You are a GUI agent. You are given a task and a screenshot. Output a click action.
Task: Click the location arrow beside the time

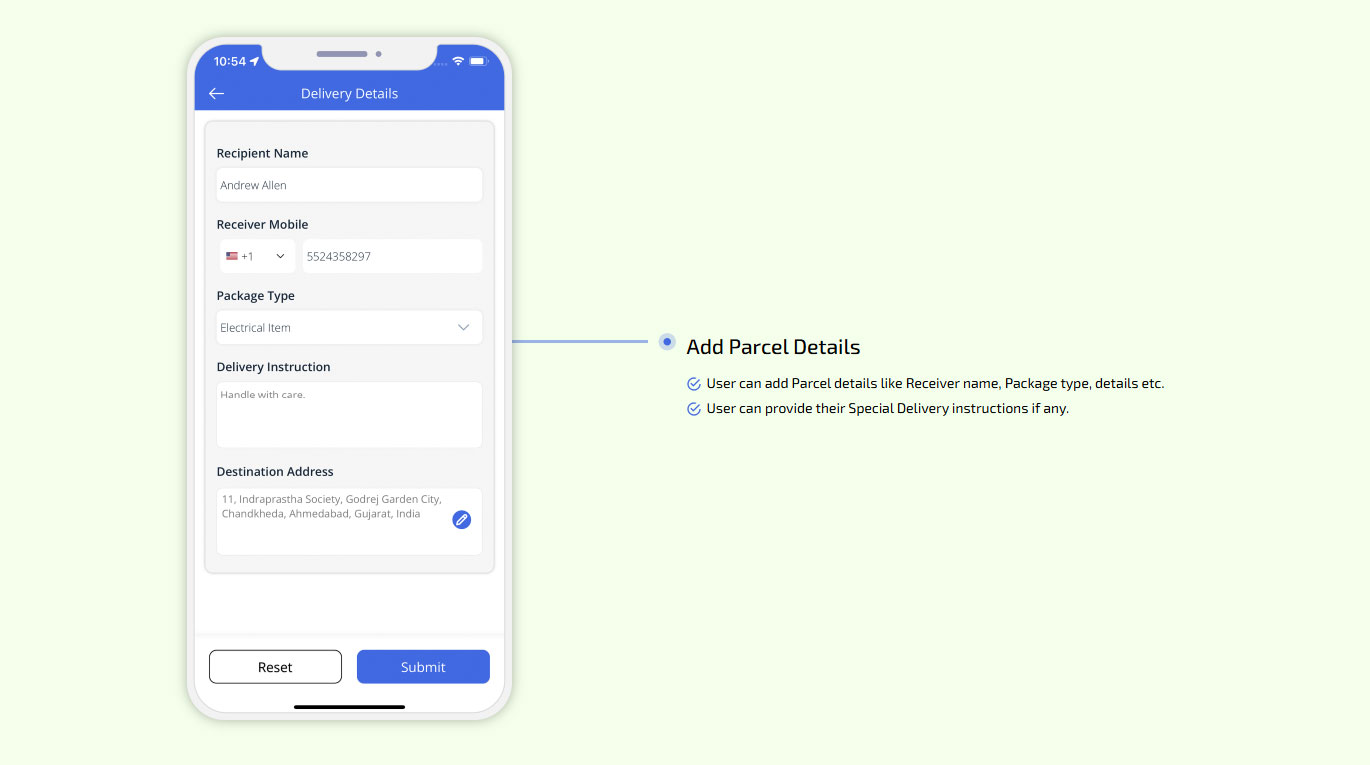click(x=255, y=61)
